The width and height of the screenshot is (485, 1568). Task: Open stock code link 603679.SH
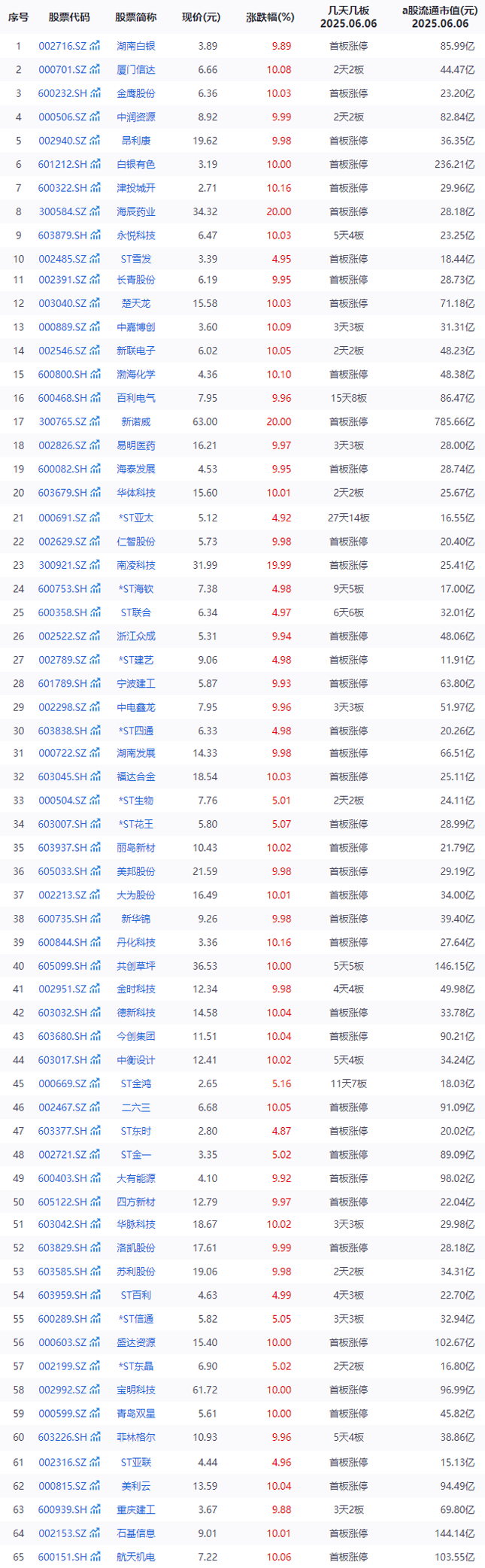coord(62,493)
